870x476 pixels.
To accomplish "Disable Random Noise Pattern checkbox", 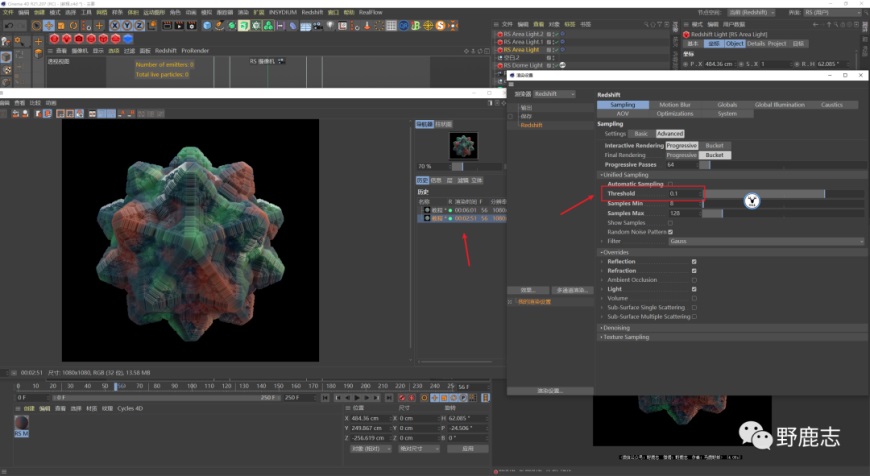I will [670, 232].
